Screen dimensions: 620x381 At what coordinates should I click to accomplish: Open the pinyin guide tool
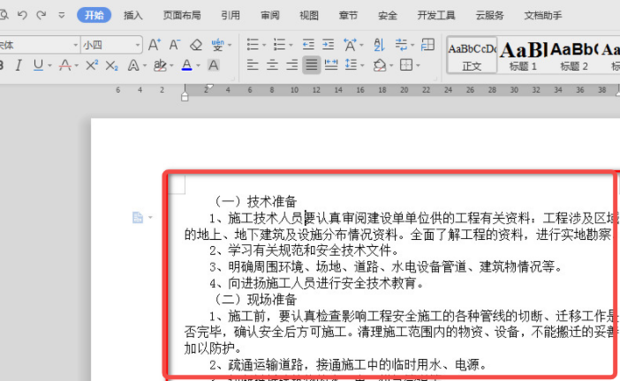tap(217, 45)
